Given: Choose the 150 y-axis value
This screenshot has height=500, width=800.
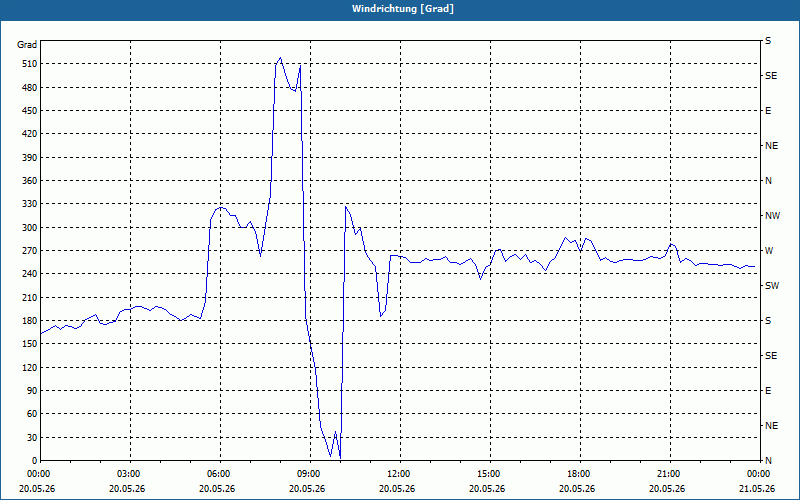Looking at the screenshot, I should 30,344.
